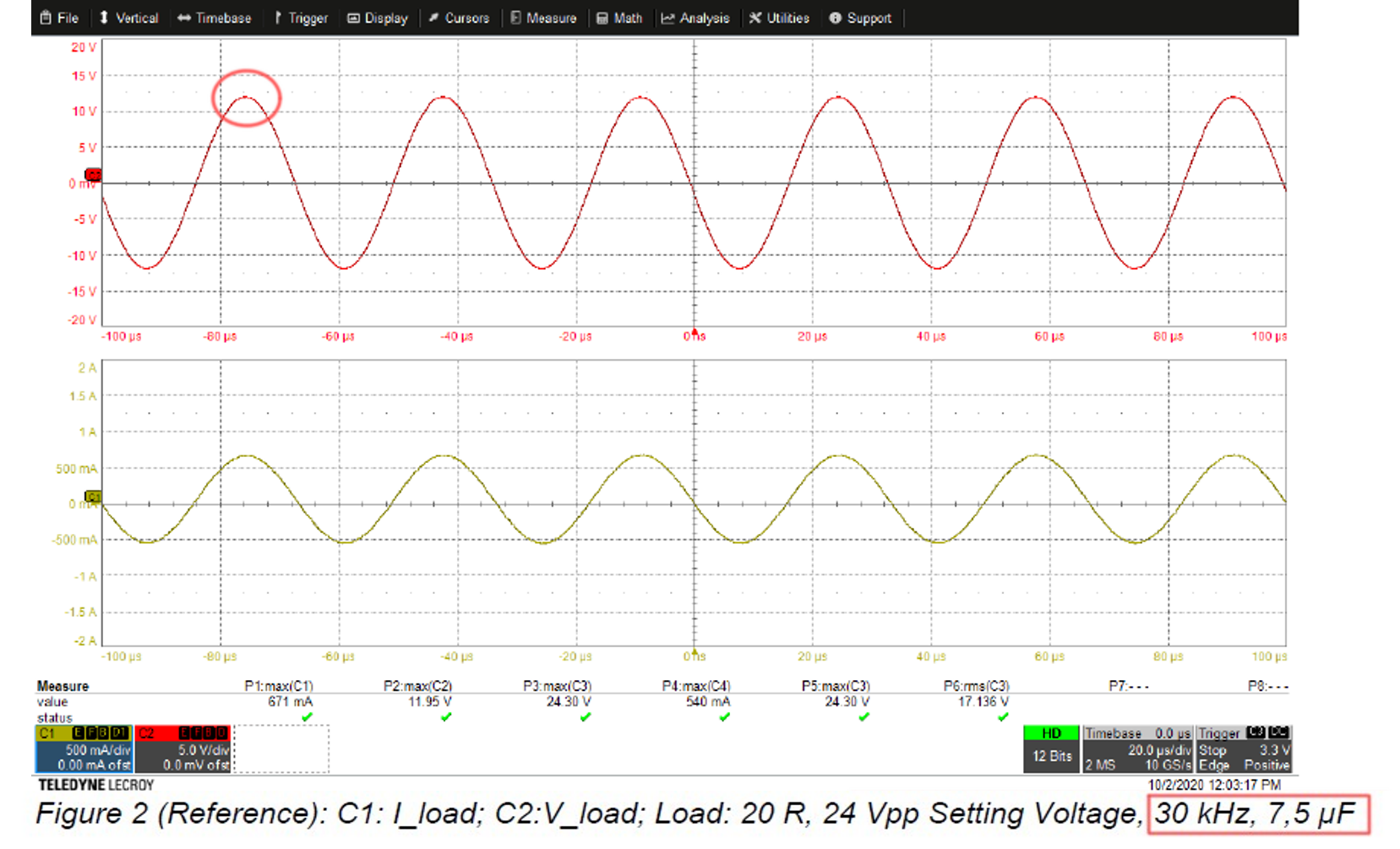This screenshot has width=1400, height=849.
Task: Select the P4:max(C4) measurement
Action: coord(696,686)
